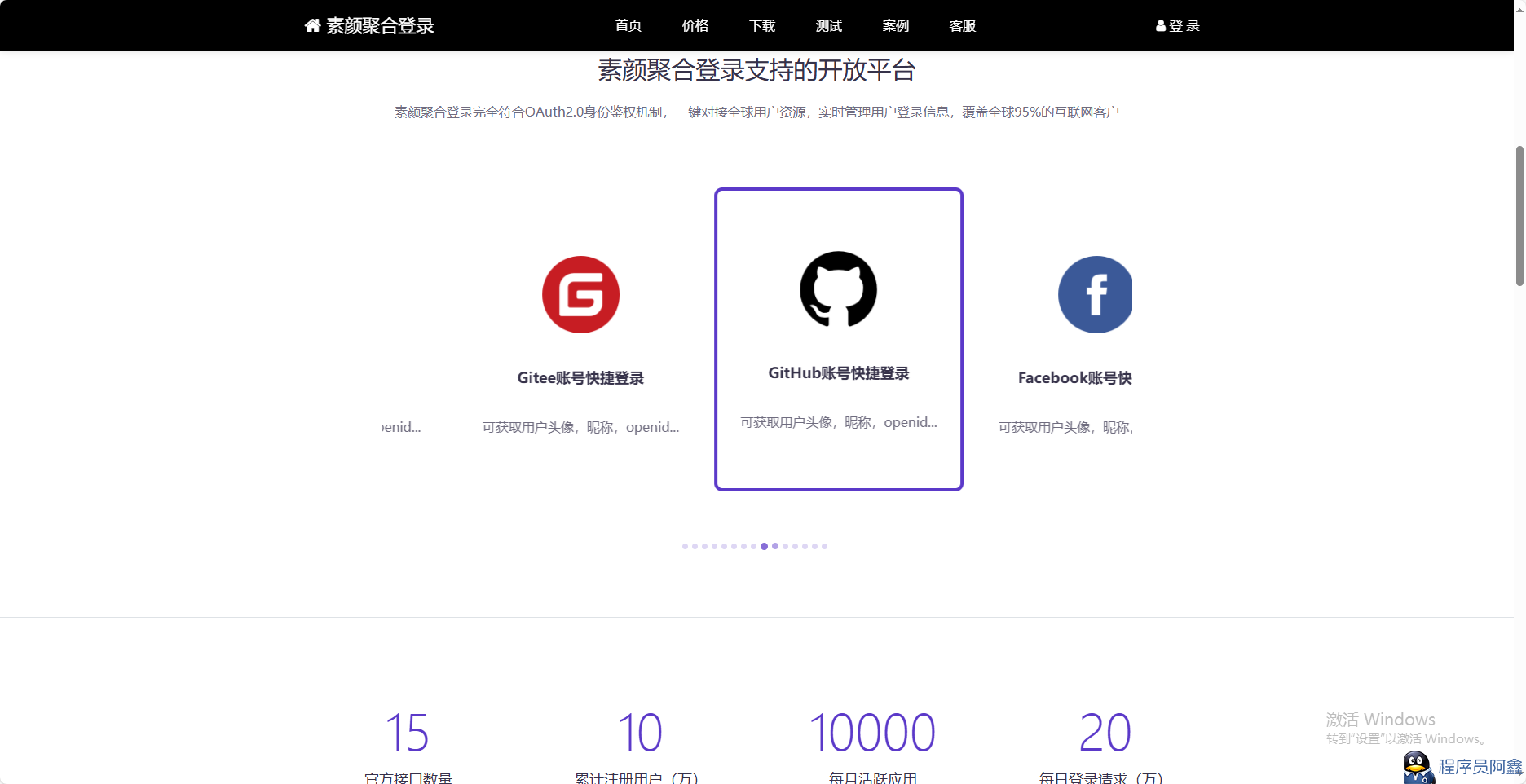Click the 素颜聚合登录支持的开放平台 heading
1526x784 pixels.
[757, 70]
